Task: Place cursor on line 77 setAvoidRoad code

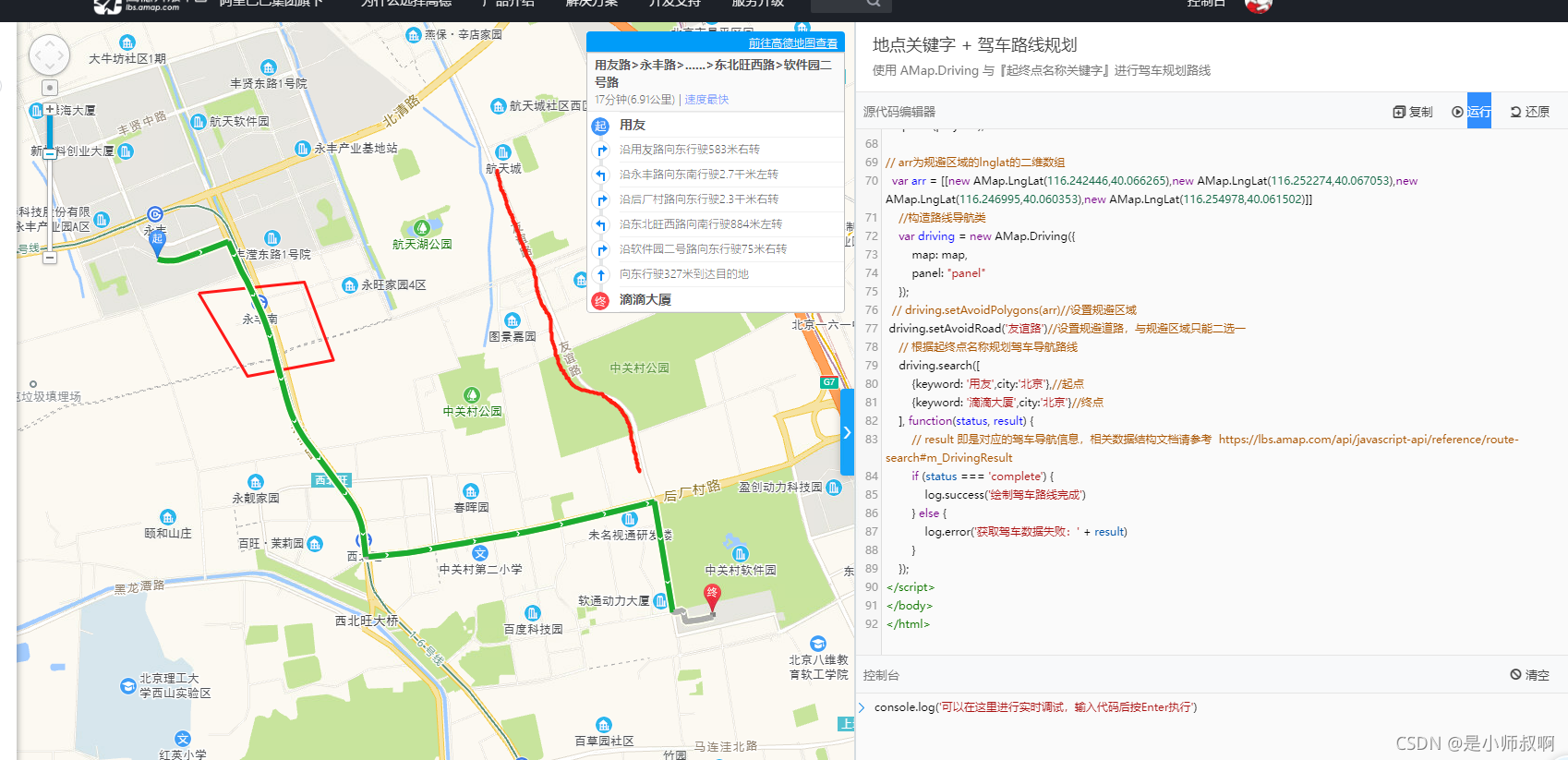Action: (1067, 329)
